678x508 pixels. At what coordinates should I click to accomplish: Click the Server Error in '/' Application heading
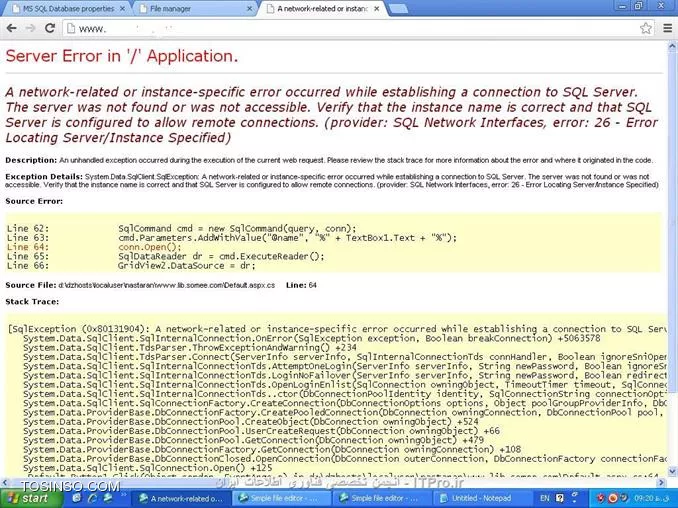pos(122,56)
